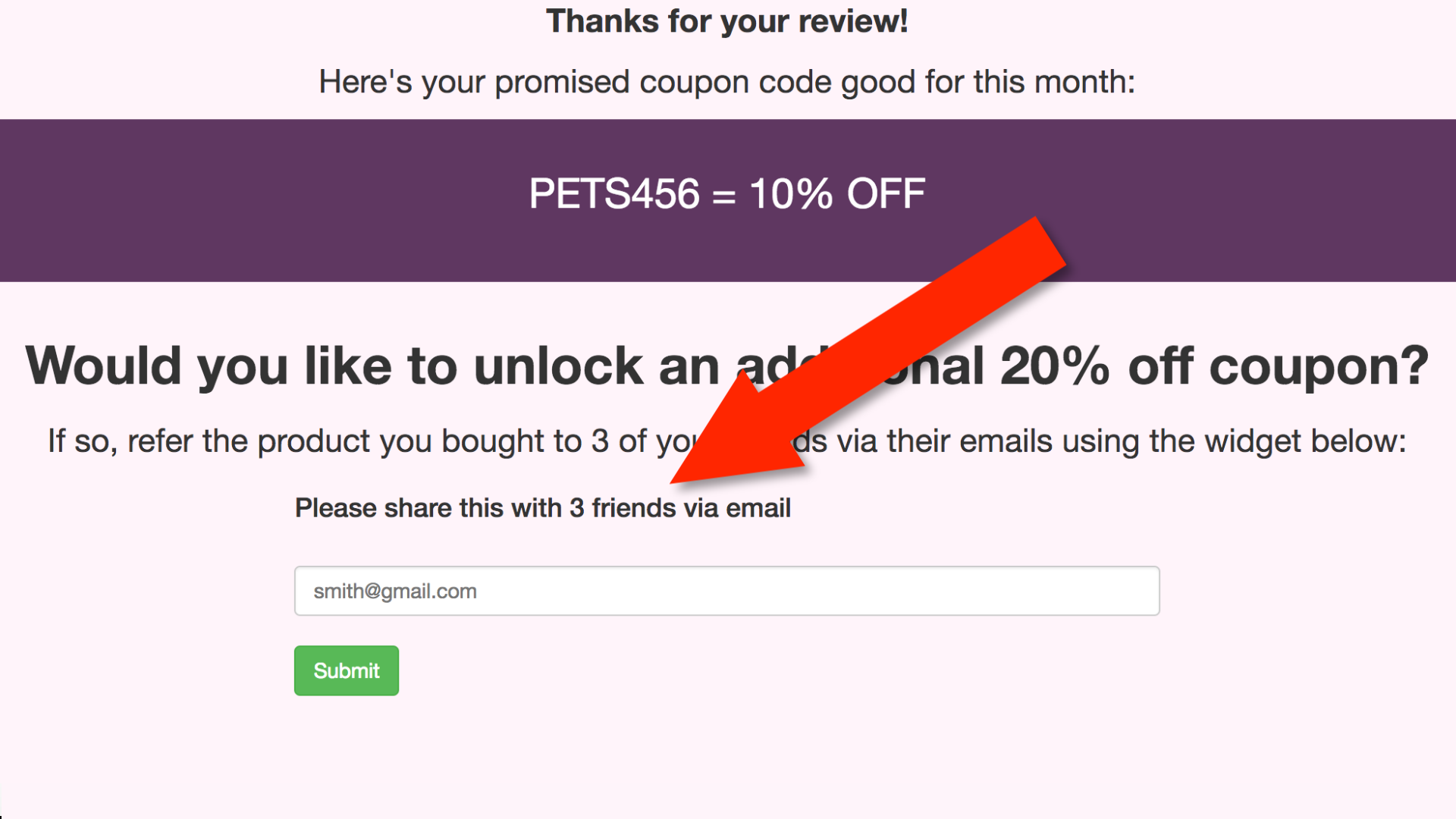The width and height of the screenshot is (1456, 819).
Task: Click the equals sign in the coupon banner
Action: coord(723,196)
